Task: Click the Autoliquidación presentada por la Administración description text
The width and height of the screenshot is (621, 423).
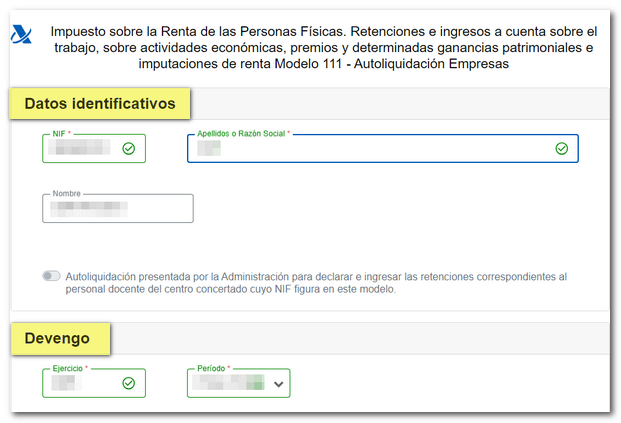Action: [x=320, y=283]
